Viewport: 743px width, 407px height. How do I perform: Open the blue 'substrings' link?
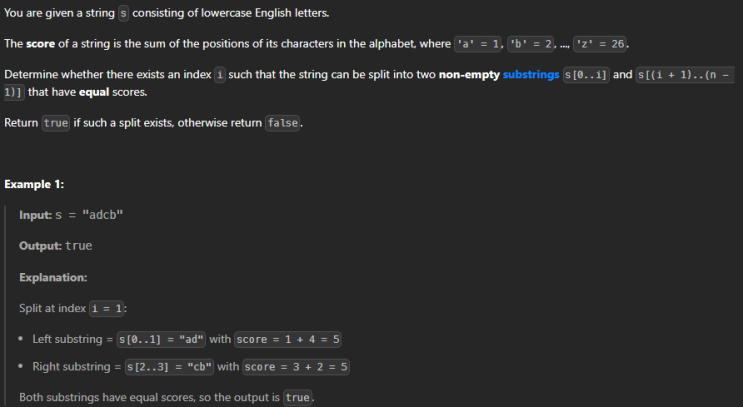pos(531,75)
